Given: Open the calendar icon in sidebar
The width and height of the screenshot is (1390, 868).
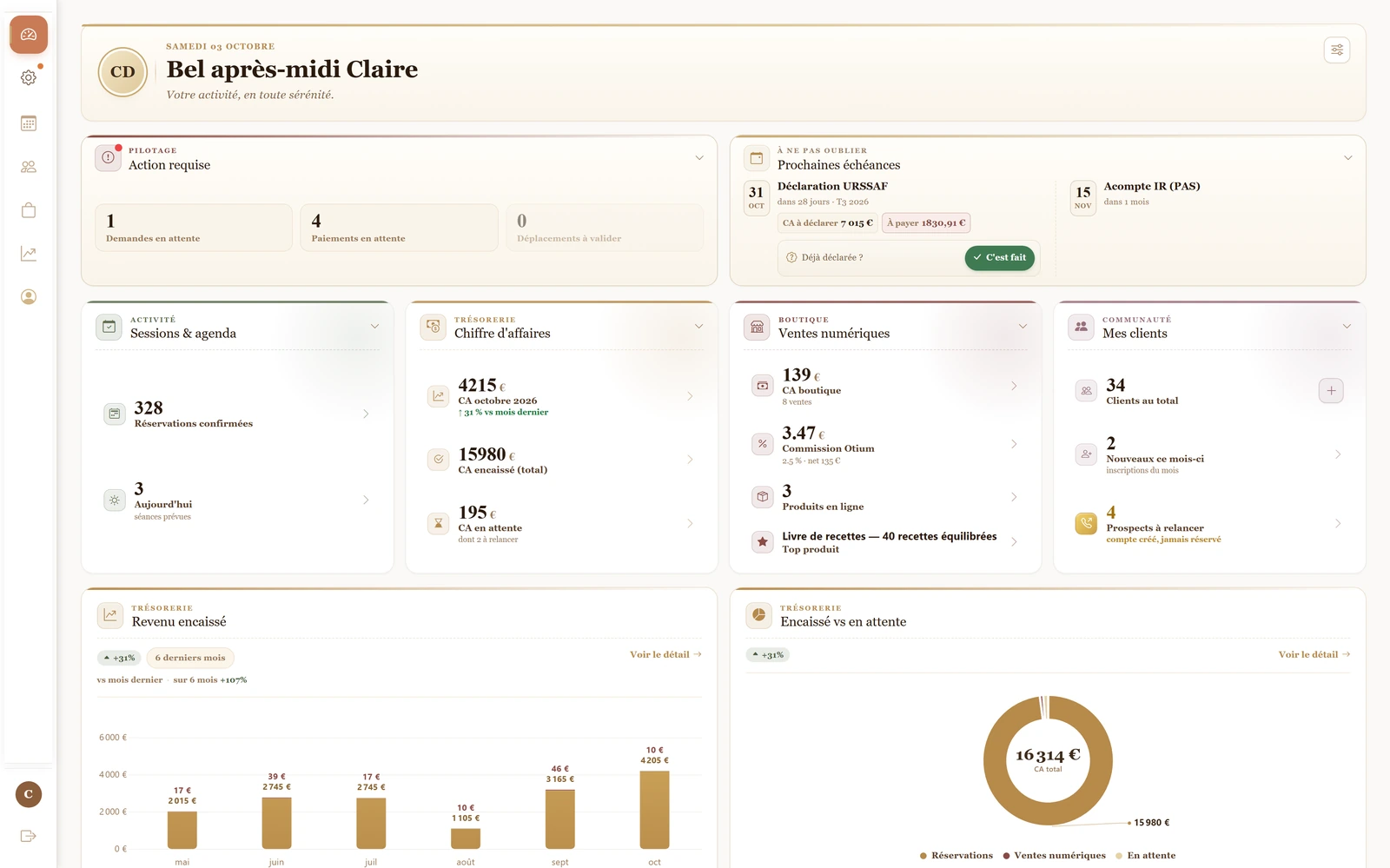Looking at the screenshot, I should 29,123.
